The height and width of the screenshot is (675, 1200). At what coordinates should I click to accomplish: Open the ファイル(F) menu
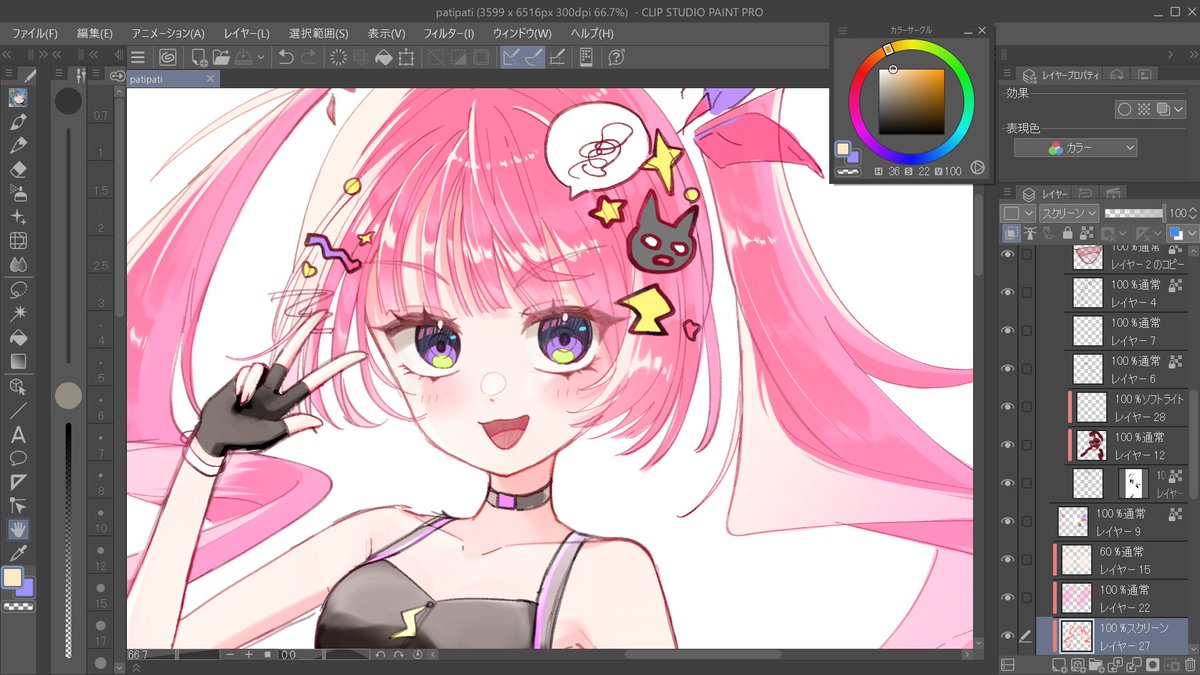tap(35, 33)
